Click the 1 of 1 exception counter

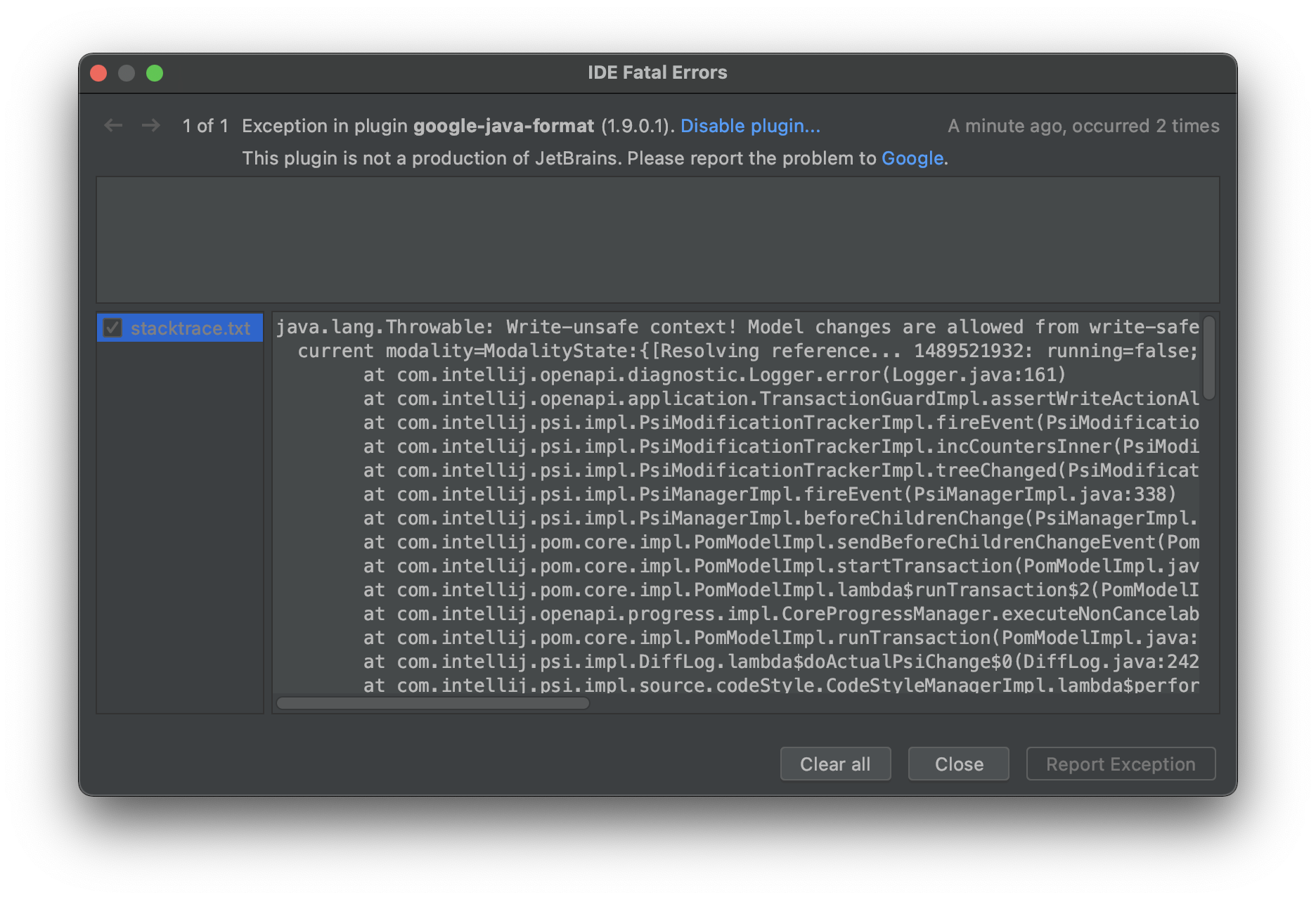point(205,125)
